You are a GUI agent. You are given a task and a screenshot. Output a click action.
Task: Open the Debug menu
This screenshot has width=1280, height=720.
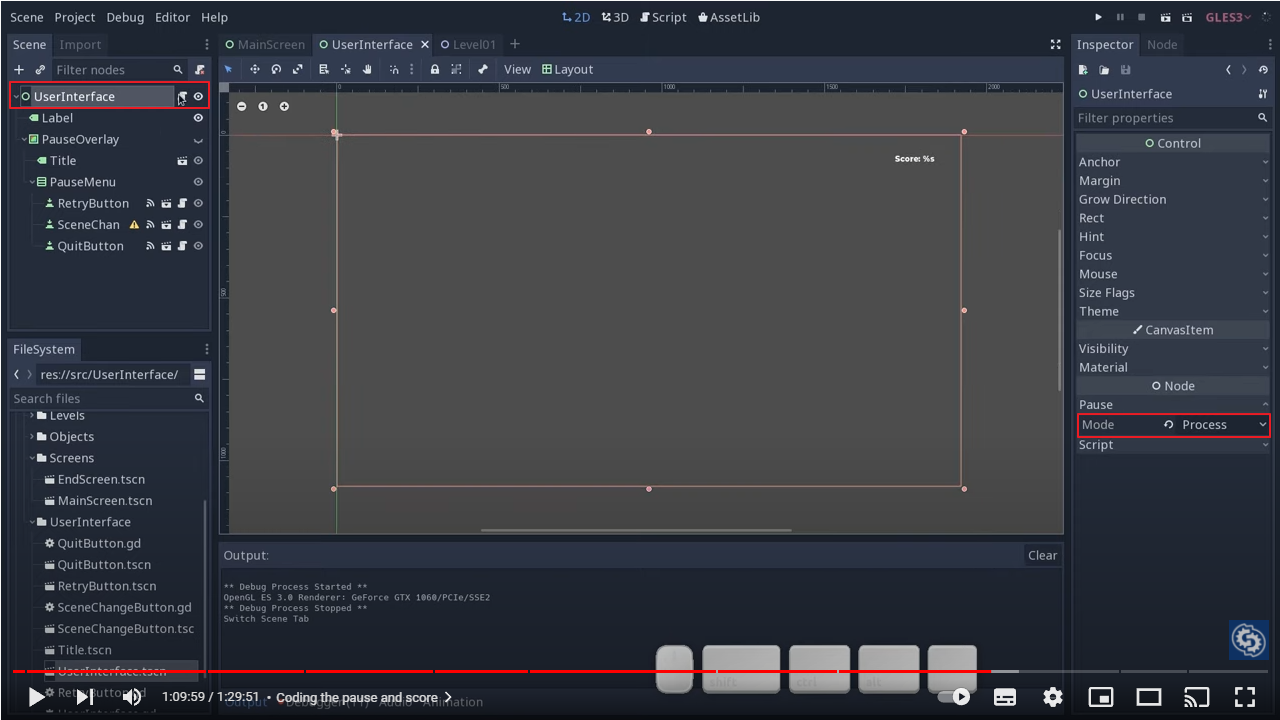point(125,17)
